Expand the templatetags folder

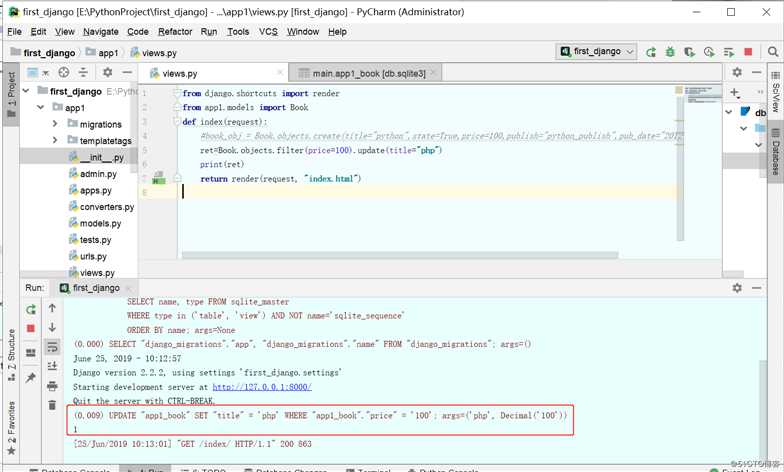click(55, 140)
